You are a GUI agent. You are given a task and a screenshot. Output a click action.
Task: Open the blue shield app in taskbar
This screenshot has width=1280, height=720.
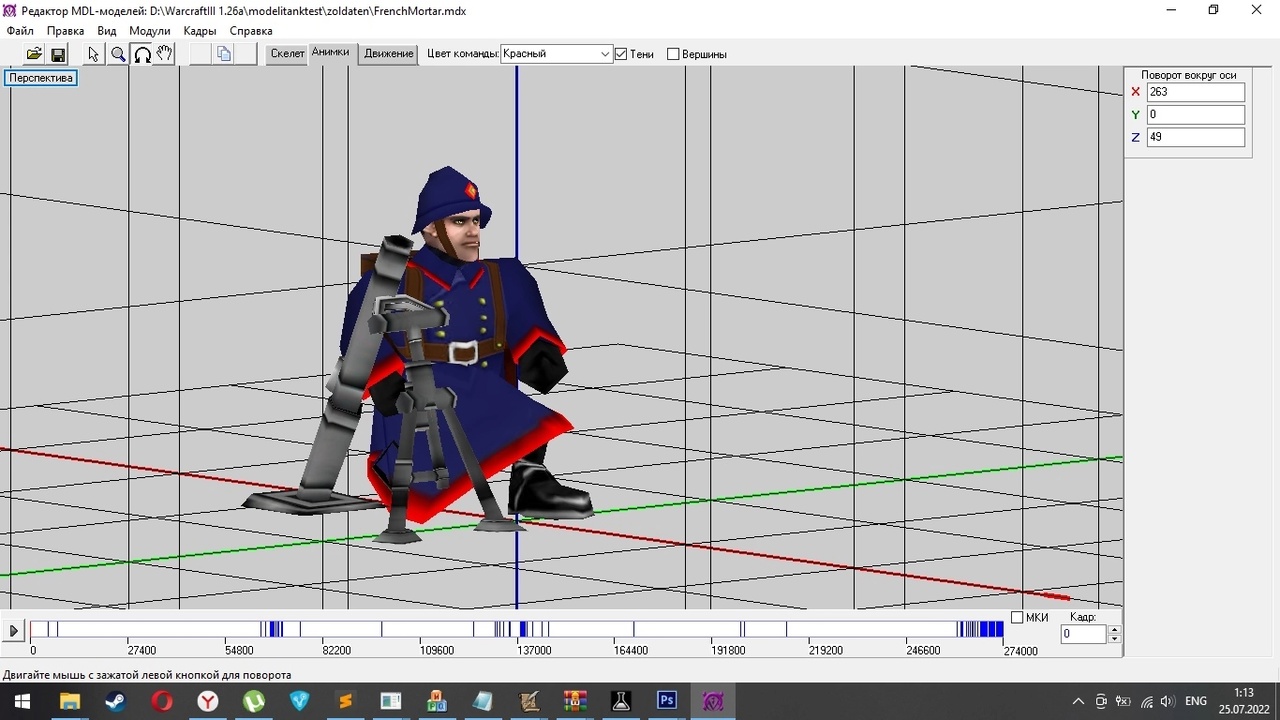[x=299, y=701]
